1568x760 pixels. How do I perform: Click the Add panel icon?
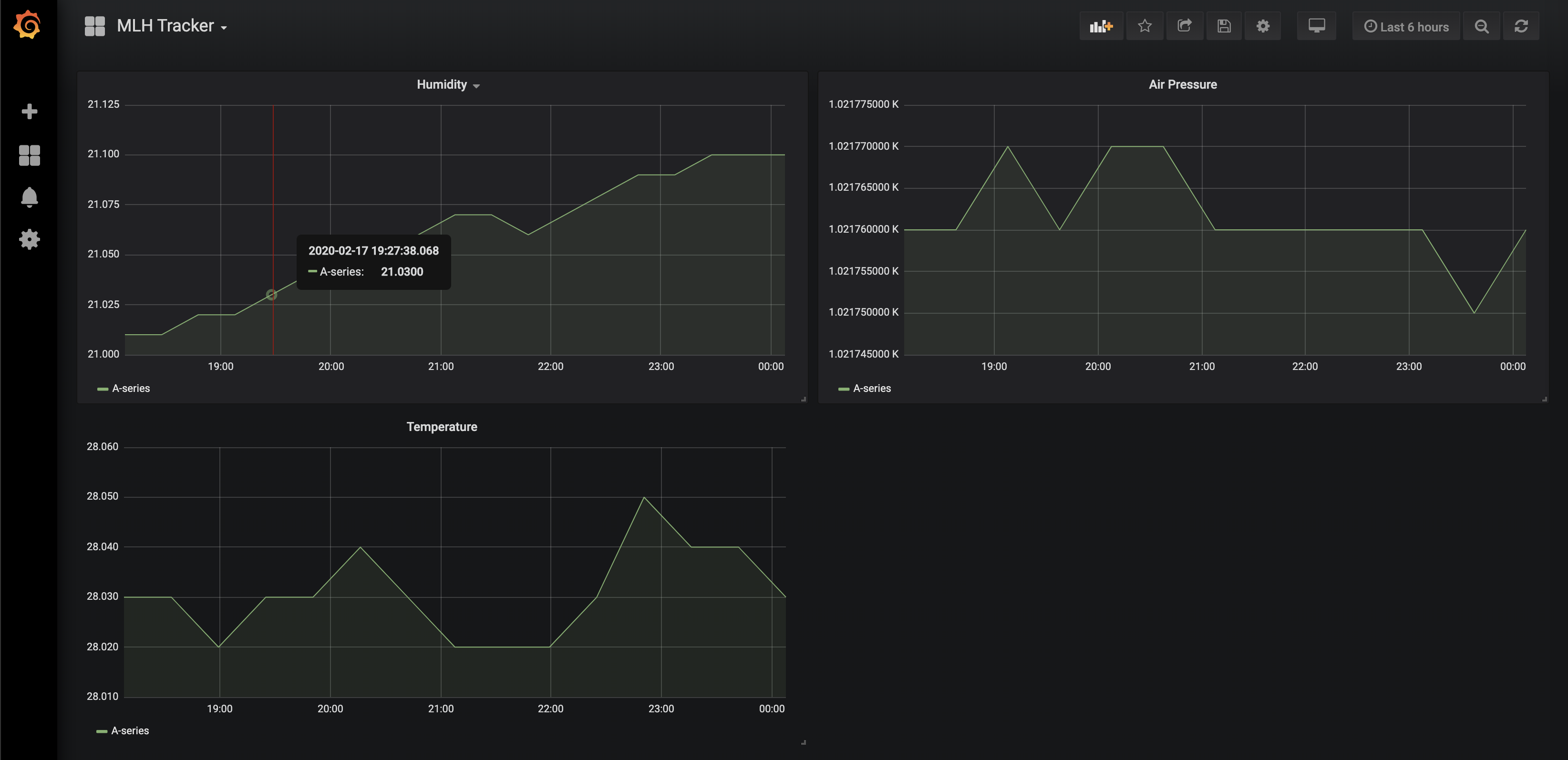coord(1101,26)
